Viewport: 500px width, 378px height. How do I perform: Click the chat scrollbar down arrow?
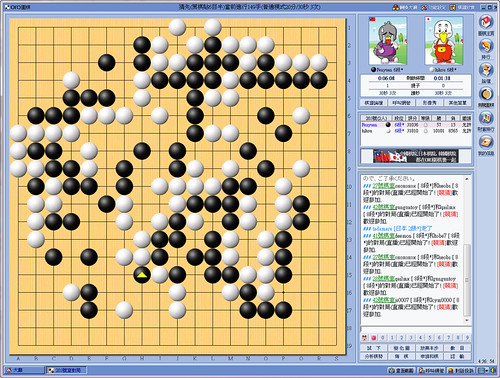point(467,320)
